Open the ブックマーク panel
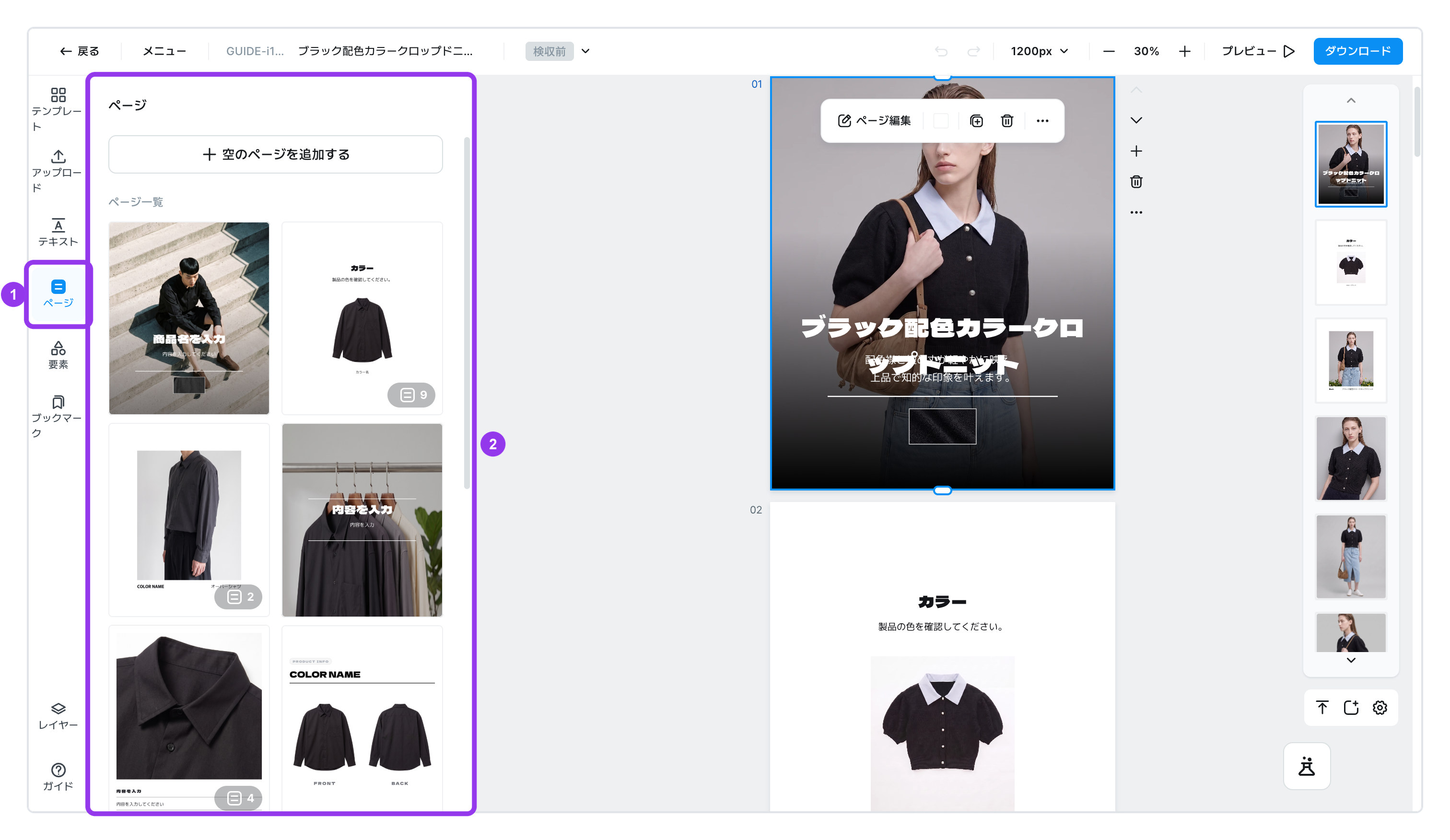The image size is (1450, 840). click(58, 416)
